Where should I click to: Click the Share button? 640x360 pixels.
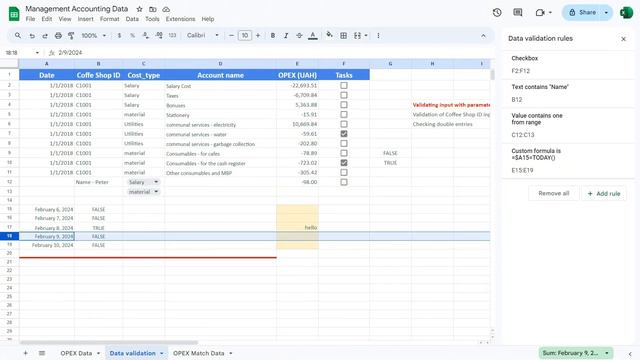[x=583, y=13]
